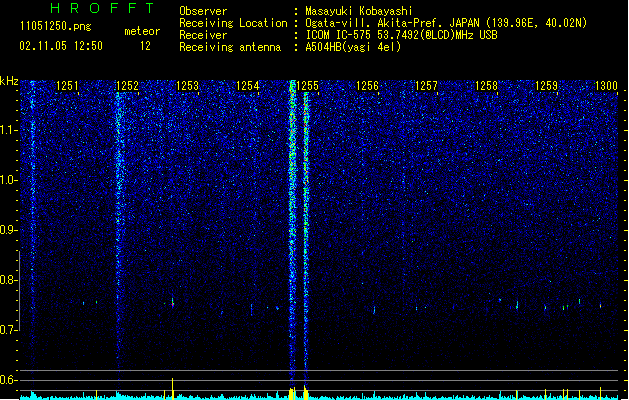Screen dimensions: 629x400
Task: Click the 'Receiver' field label
Action: point(203,35)
